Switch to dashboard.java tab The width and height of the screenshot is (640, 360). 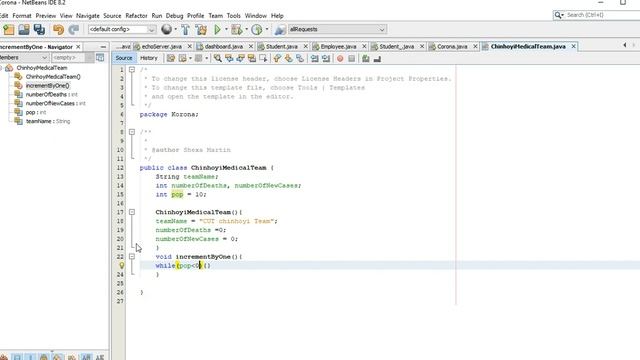click(224, 47)
